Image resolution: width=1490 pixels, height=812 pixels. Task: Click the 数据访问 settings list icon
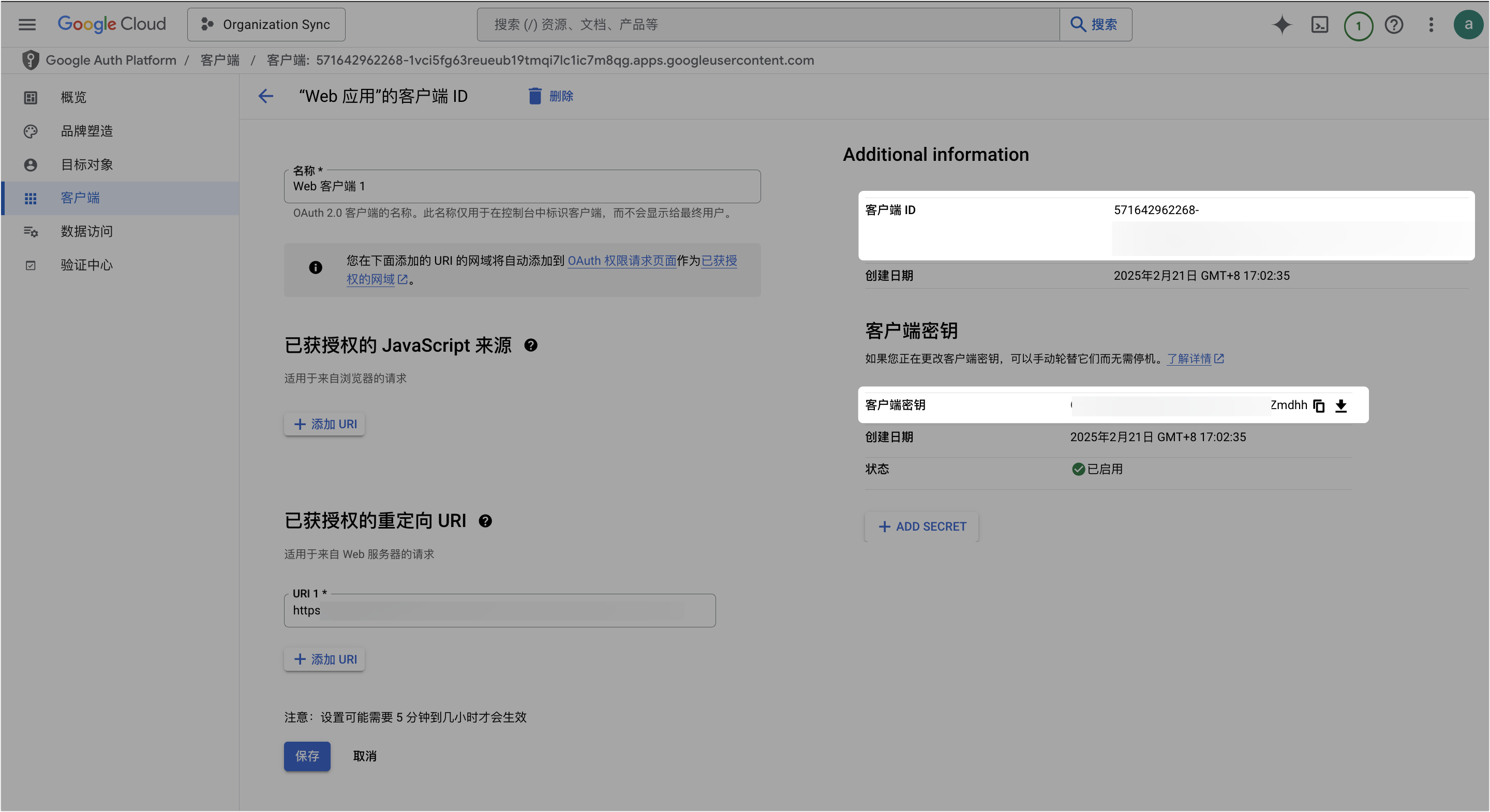pos(30,231)
